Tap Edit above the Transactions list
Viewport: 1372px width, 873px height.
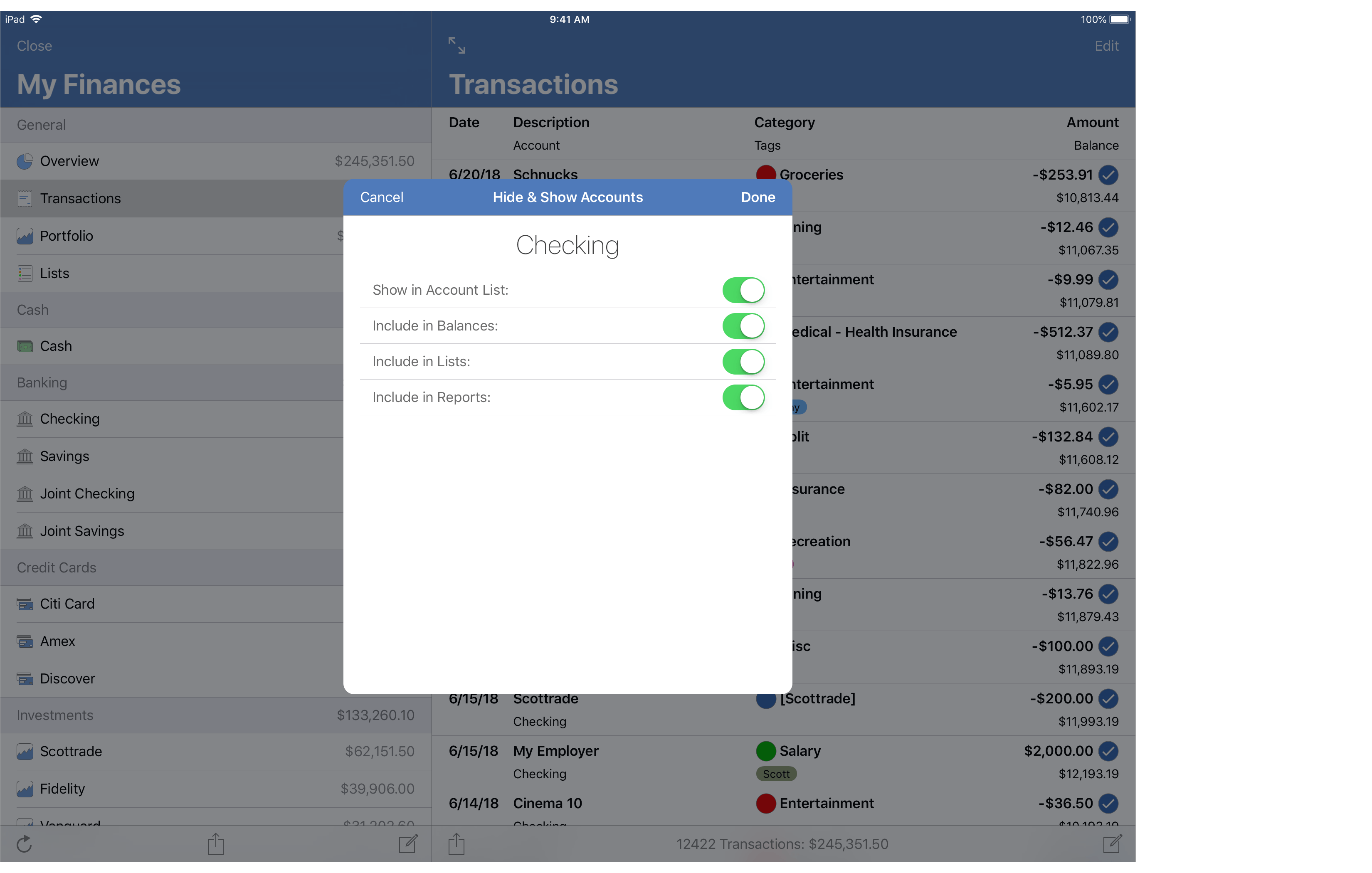pos(1105,46)
